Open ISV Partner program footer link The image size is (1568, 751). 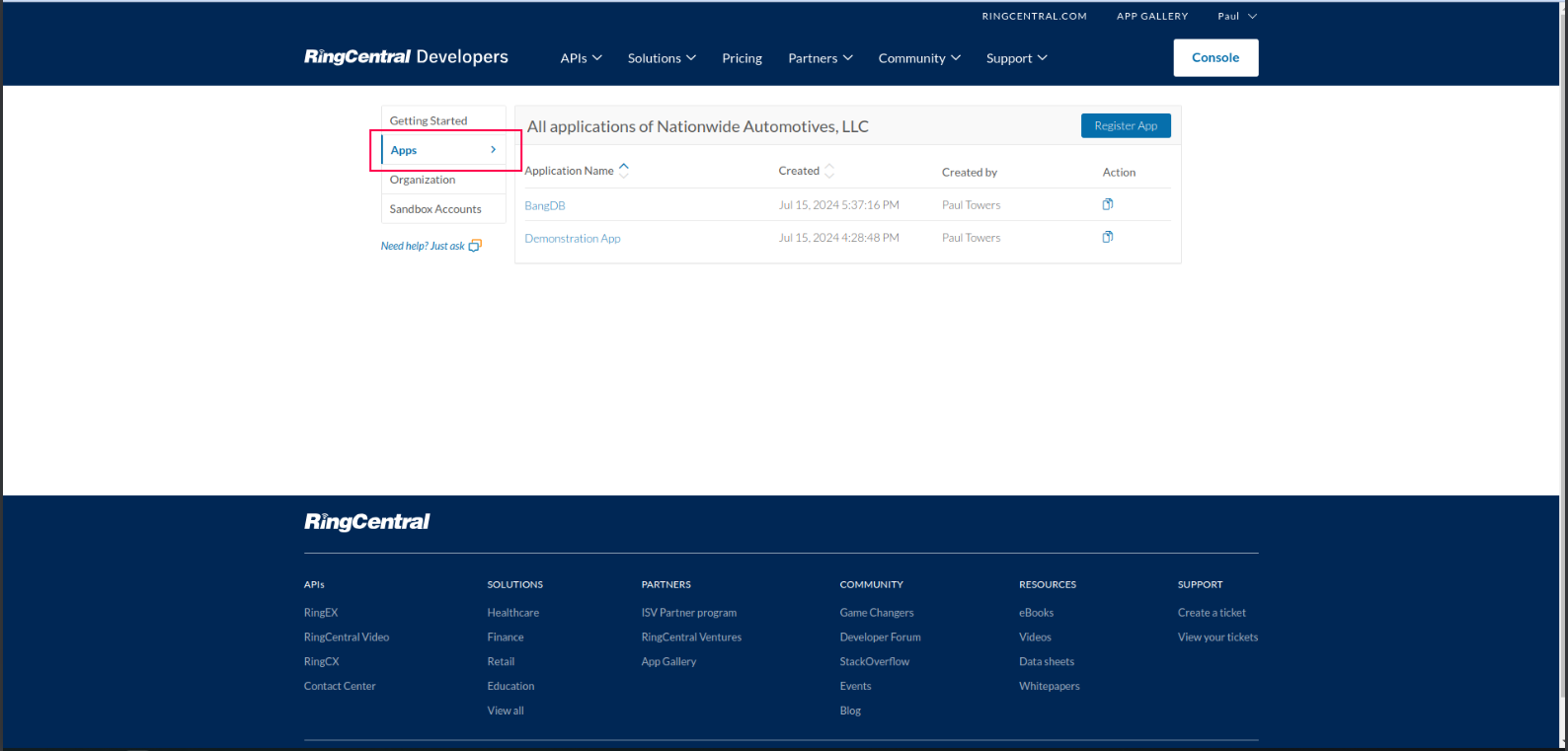tap(689, 613)
